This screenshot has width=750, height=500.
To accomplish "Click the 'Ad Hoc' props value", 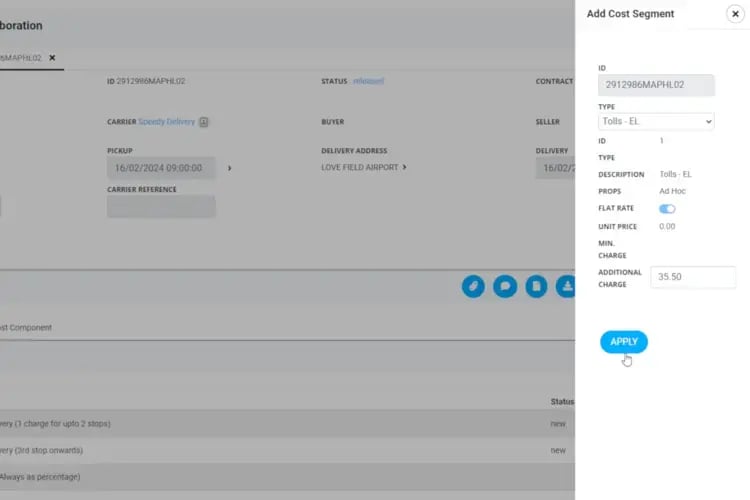I will tap(672, 191).
